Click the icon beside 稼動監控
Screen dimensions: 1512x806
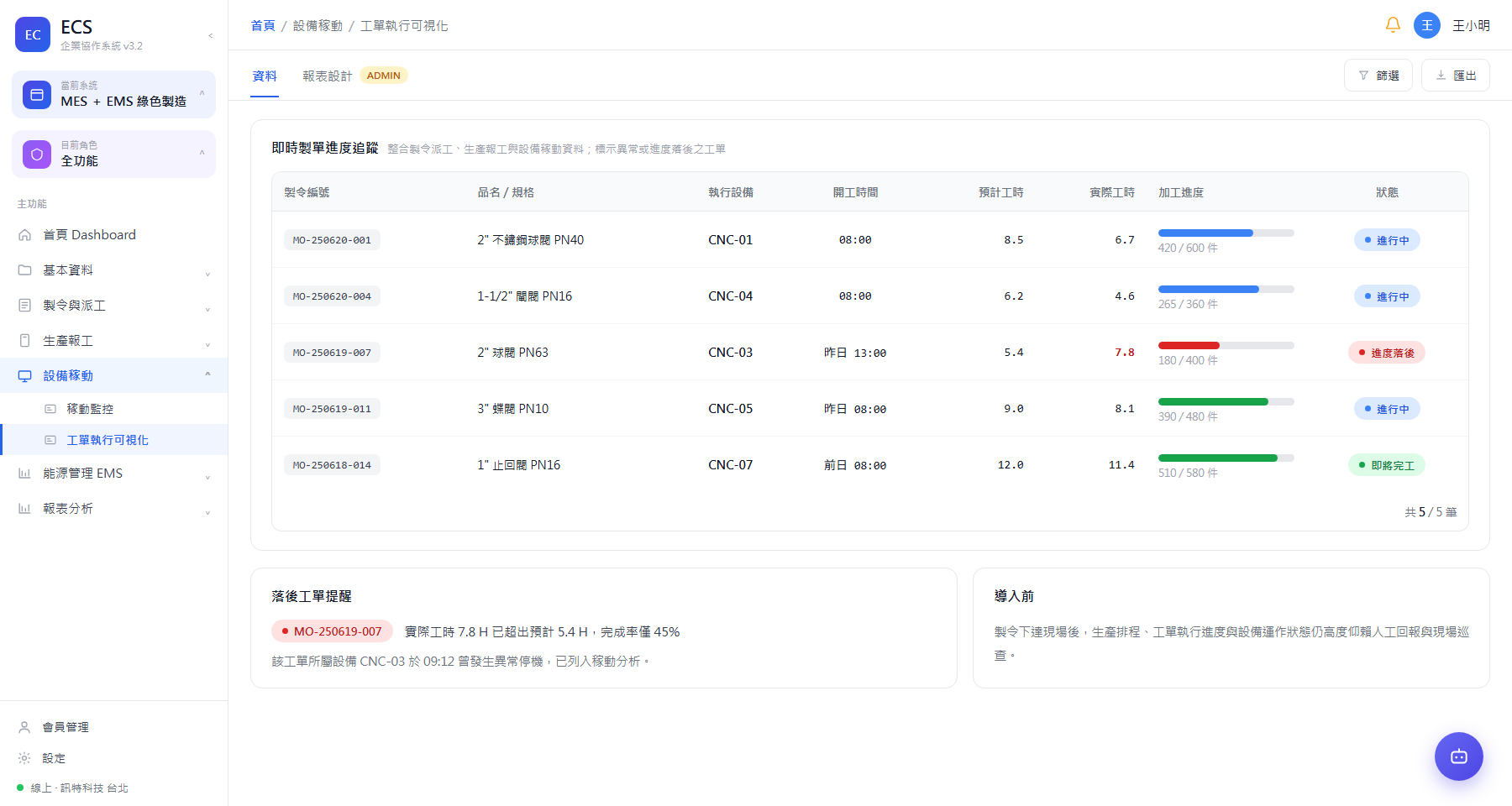point(50,409)
